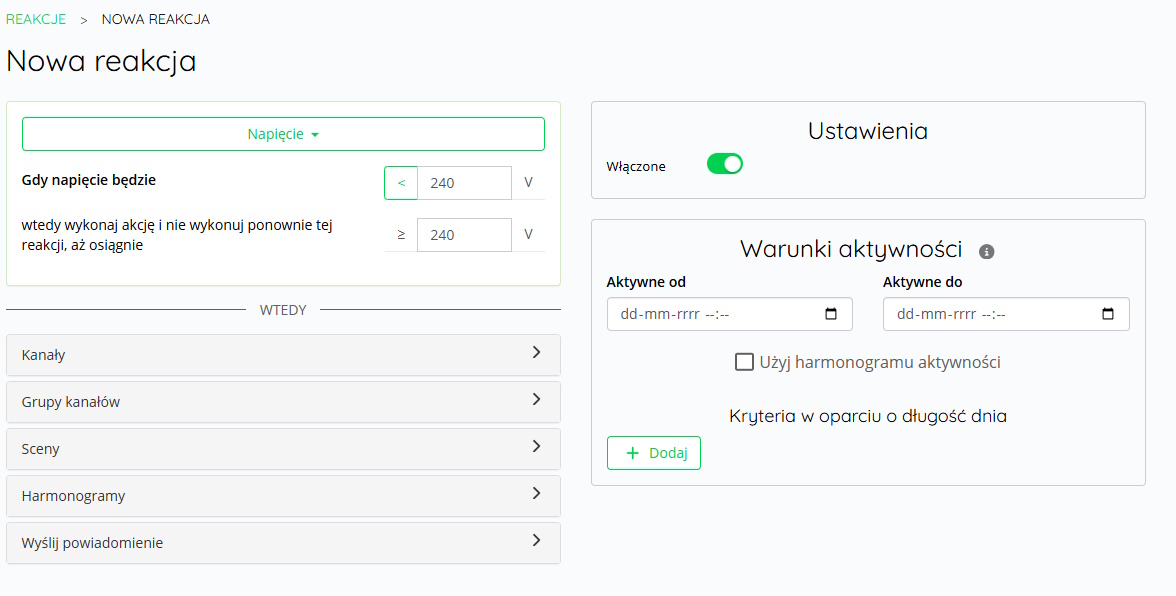Screen dimensions: 1176x596
Task: Enable Użyj harmonogramu aktywności
Action: tap(744, 362)
